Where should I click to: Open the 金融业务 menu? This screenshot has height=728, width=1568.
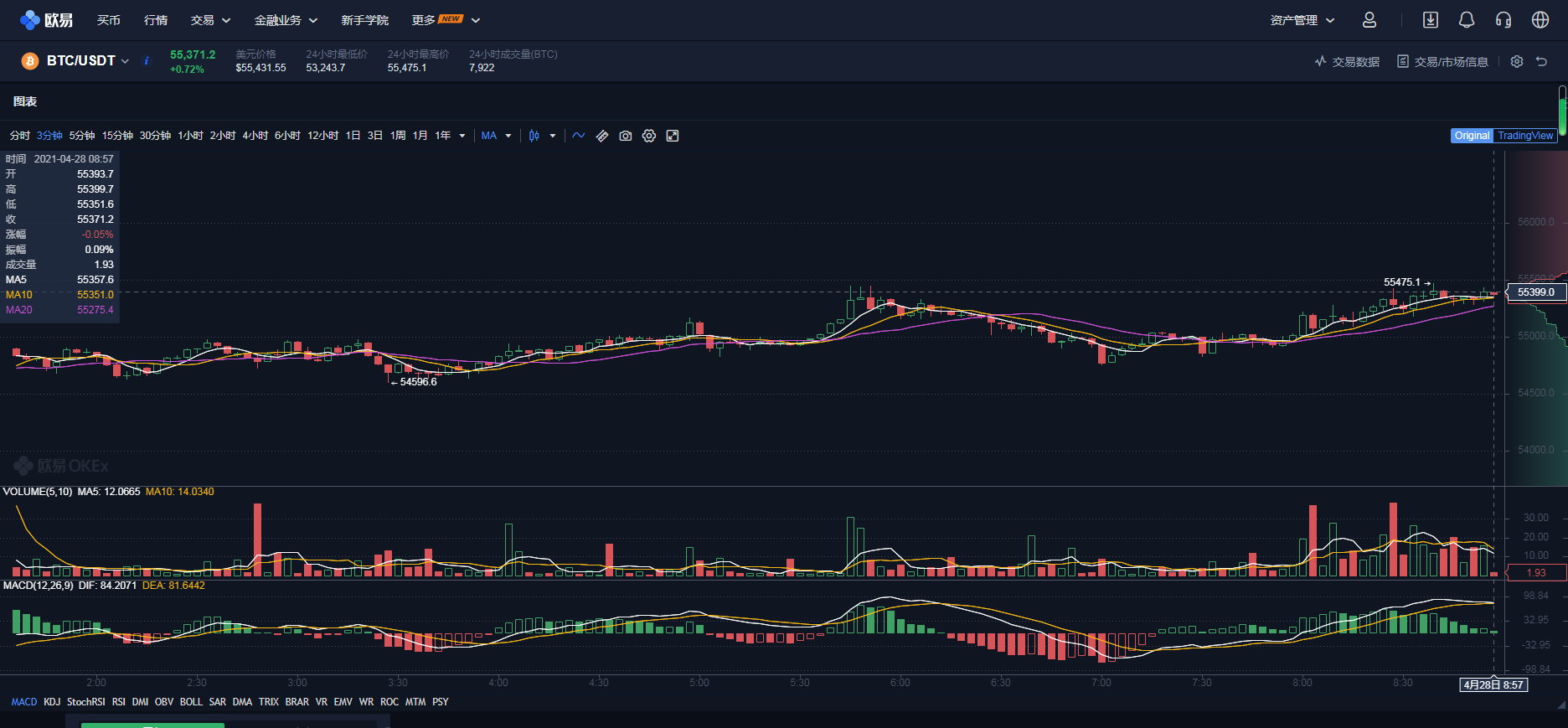(286, 20)
